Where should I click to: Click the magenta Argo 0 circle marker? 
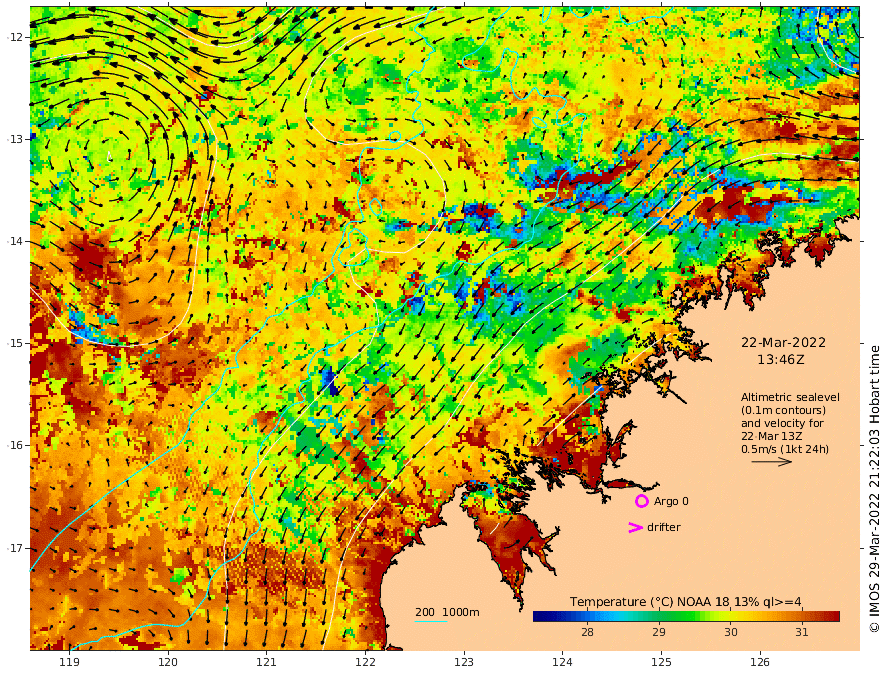click(641, 501)
